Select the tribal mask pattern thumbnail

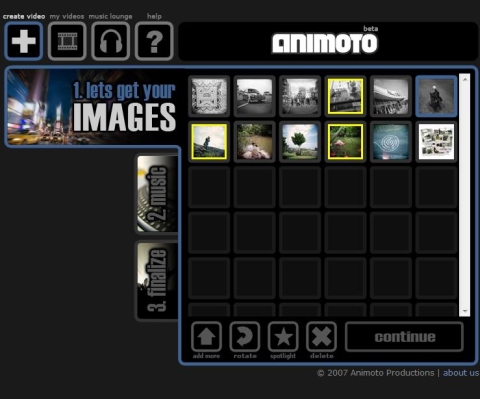[209, 96]
